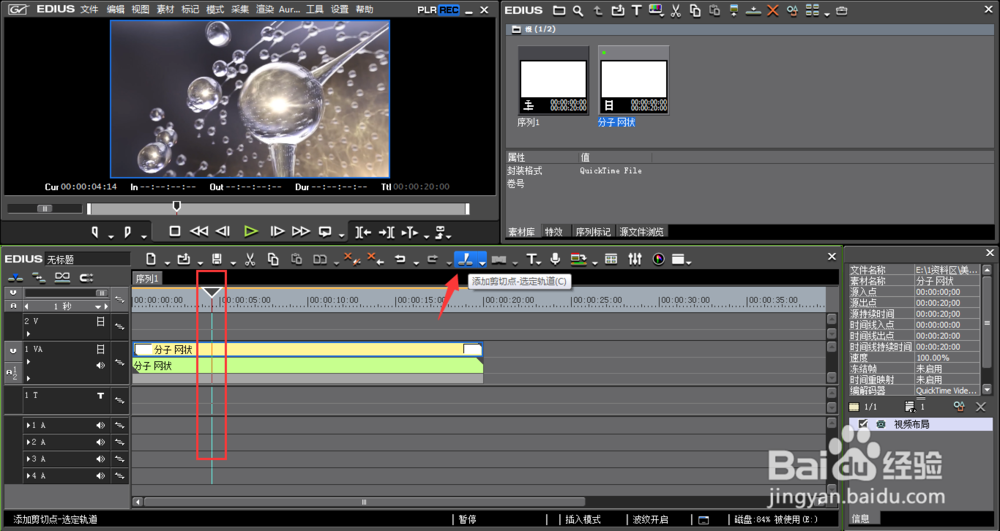Open the vectorscope/waveform icon
The height and width of the screenshot is (531, 1000).
point(659,259)
